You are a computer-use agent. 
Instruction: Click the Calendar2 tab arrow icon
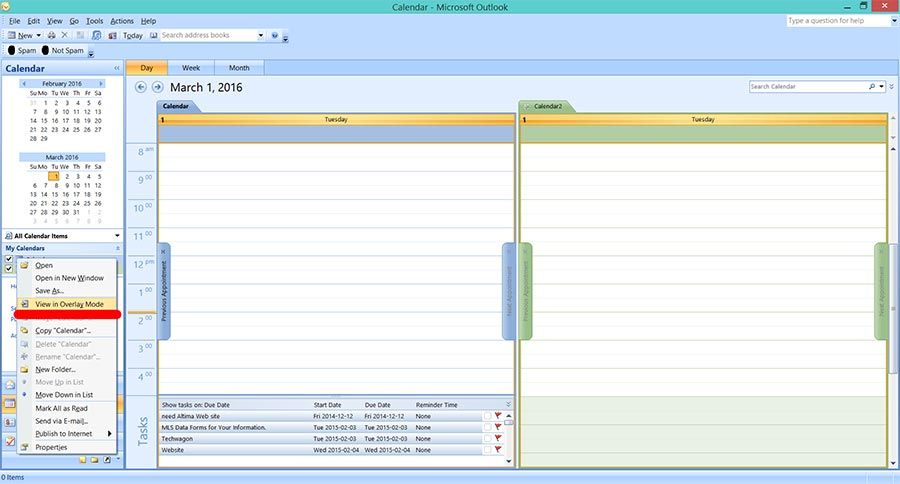coord(527,106)
